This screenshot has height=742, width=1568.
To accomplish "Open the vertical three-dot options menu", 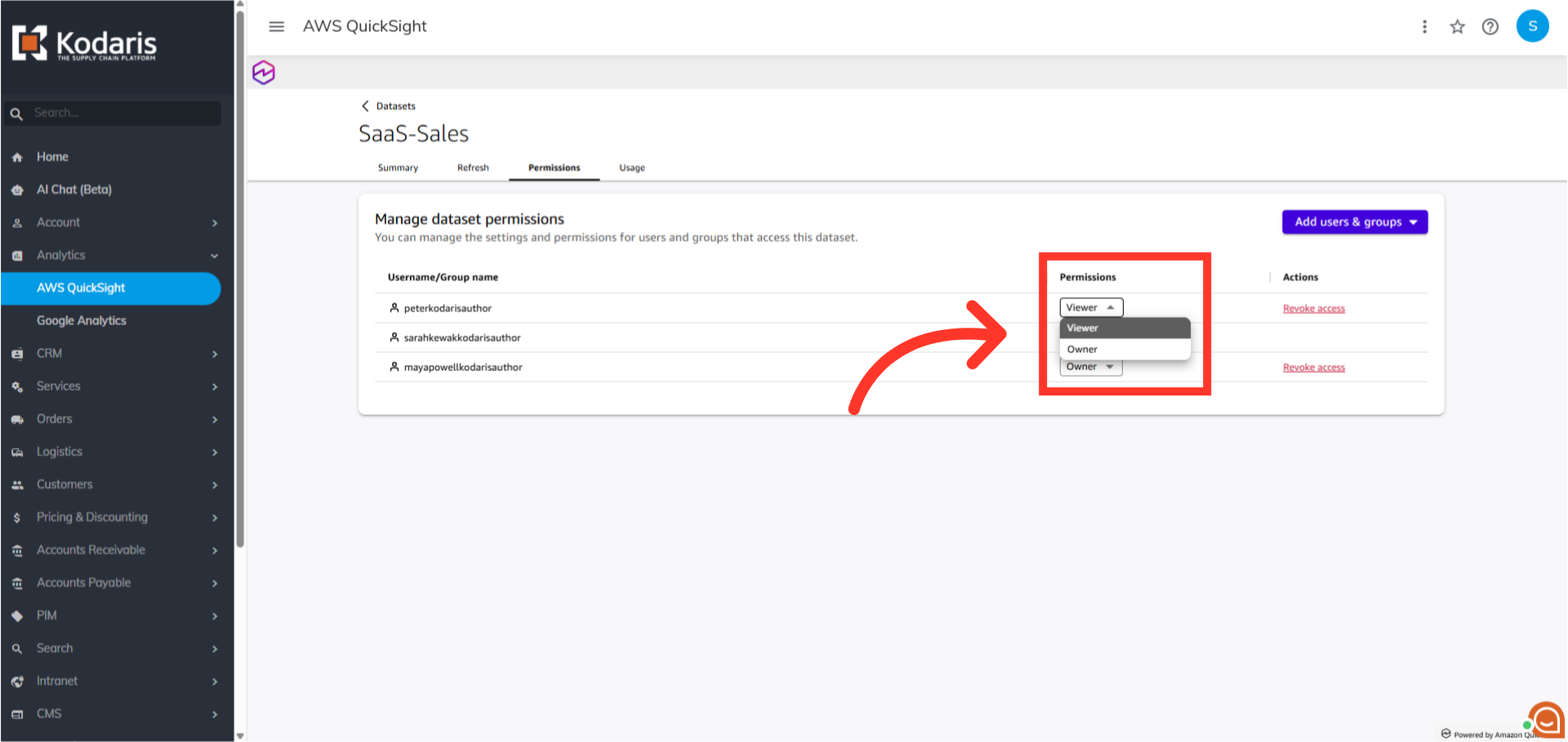I will 1424,27.
